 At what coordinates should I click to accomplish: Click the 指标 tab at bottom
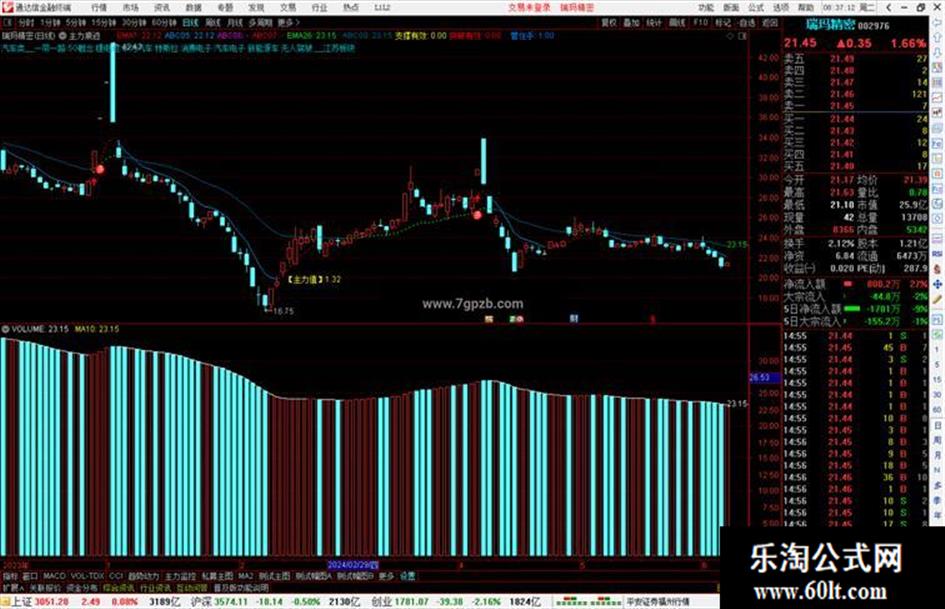click(10, 576)
